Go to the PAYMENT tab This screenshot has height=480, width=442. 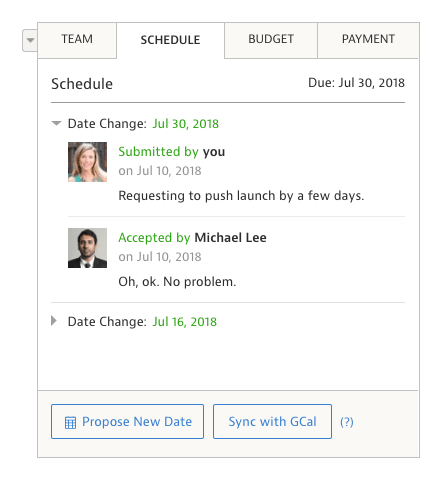[368, 40]
